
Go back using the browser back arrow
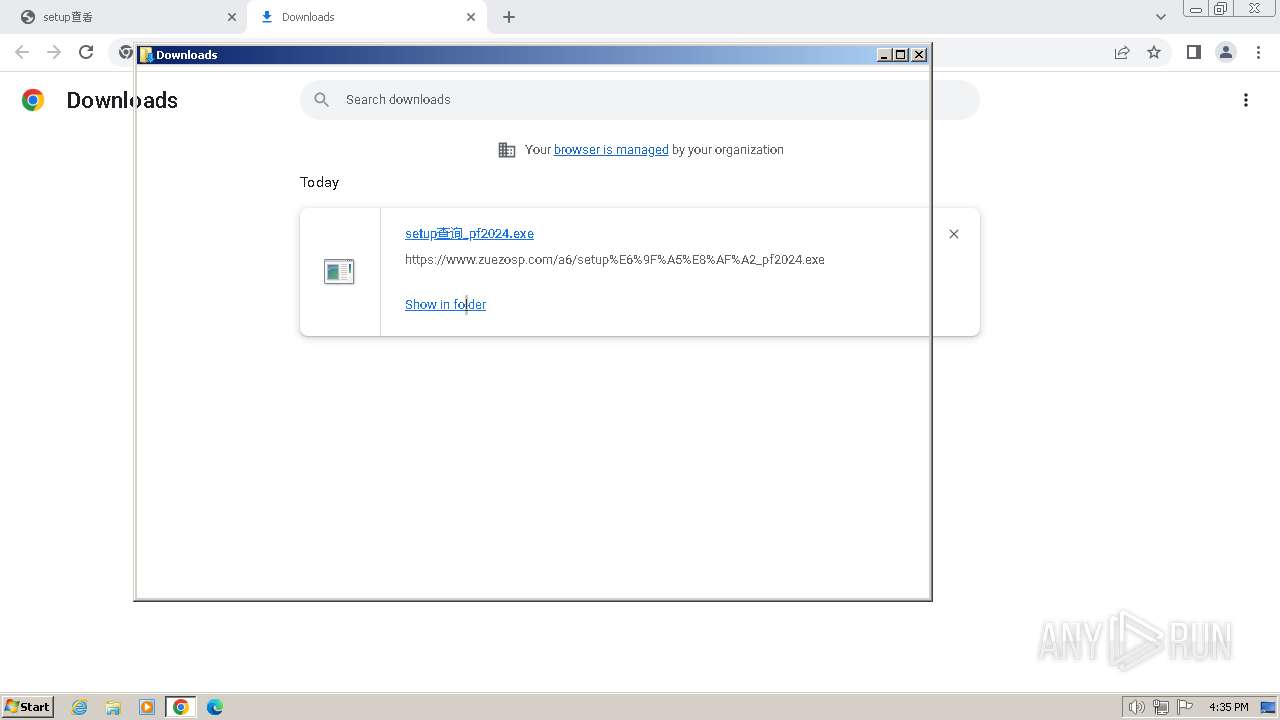click(x=22, y=52)
